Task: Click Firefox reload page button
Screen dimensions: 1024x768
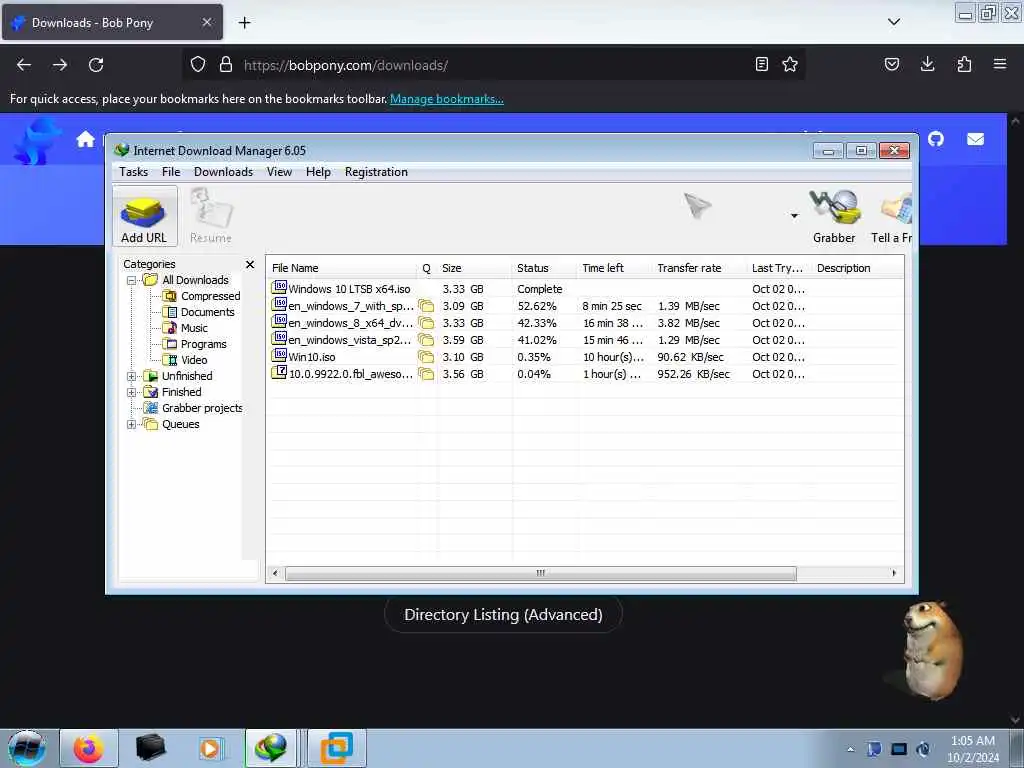Action: (x=96, y=65)
